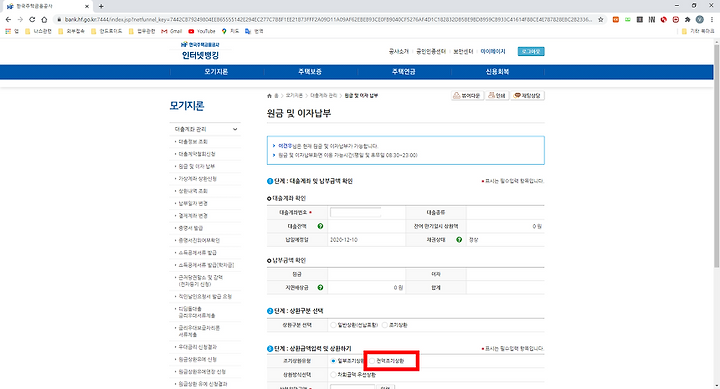The width and height of the screenshot is (720, 389).
Task: Click the 대출계좌번호 input field
Action: (x=355, y=212)
